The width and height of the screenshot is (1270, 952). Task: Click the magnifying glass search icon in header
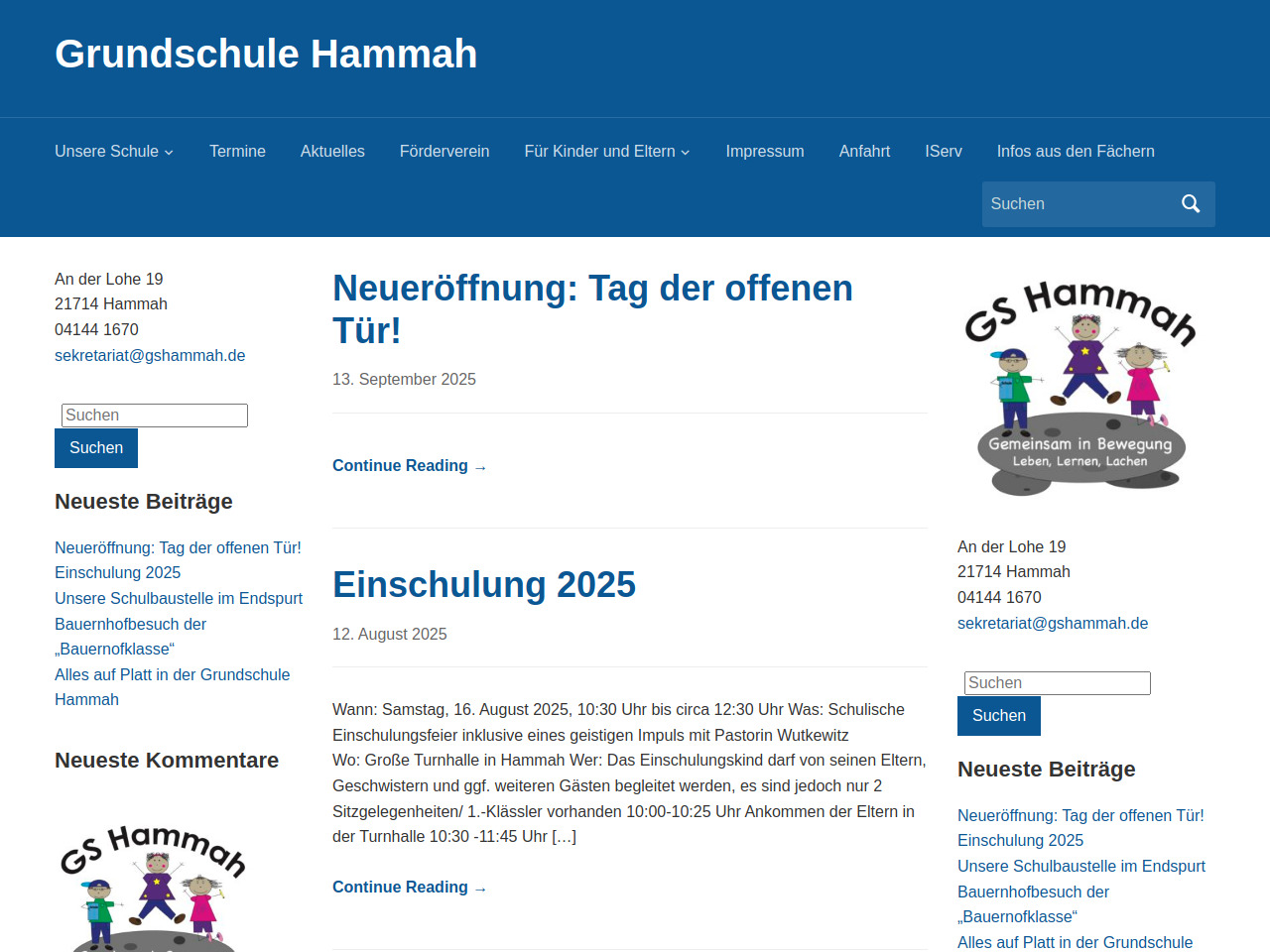1191,204
